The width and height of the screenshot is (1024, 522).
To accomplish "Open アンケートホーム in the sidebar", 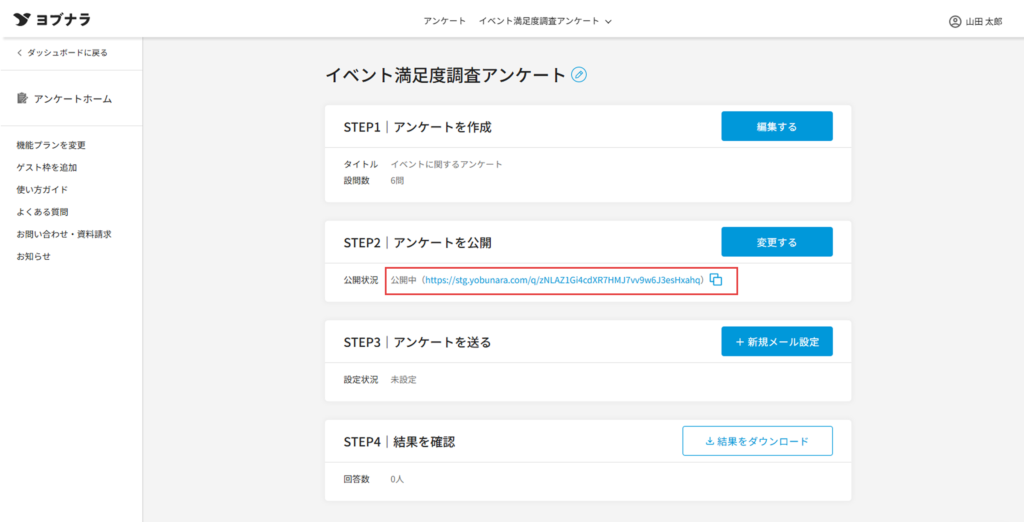I will pos(72,99).
